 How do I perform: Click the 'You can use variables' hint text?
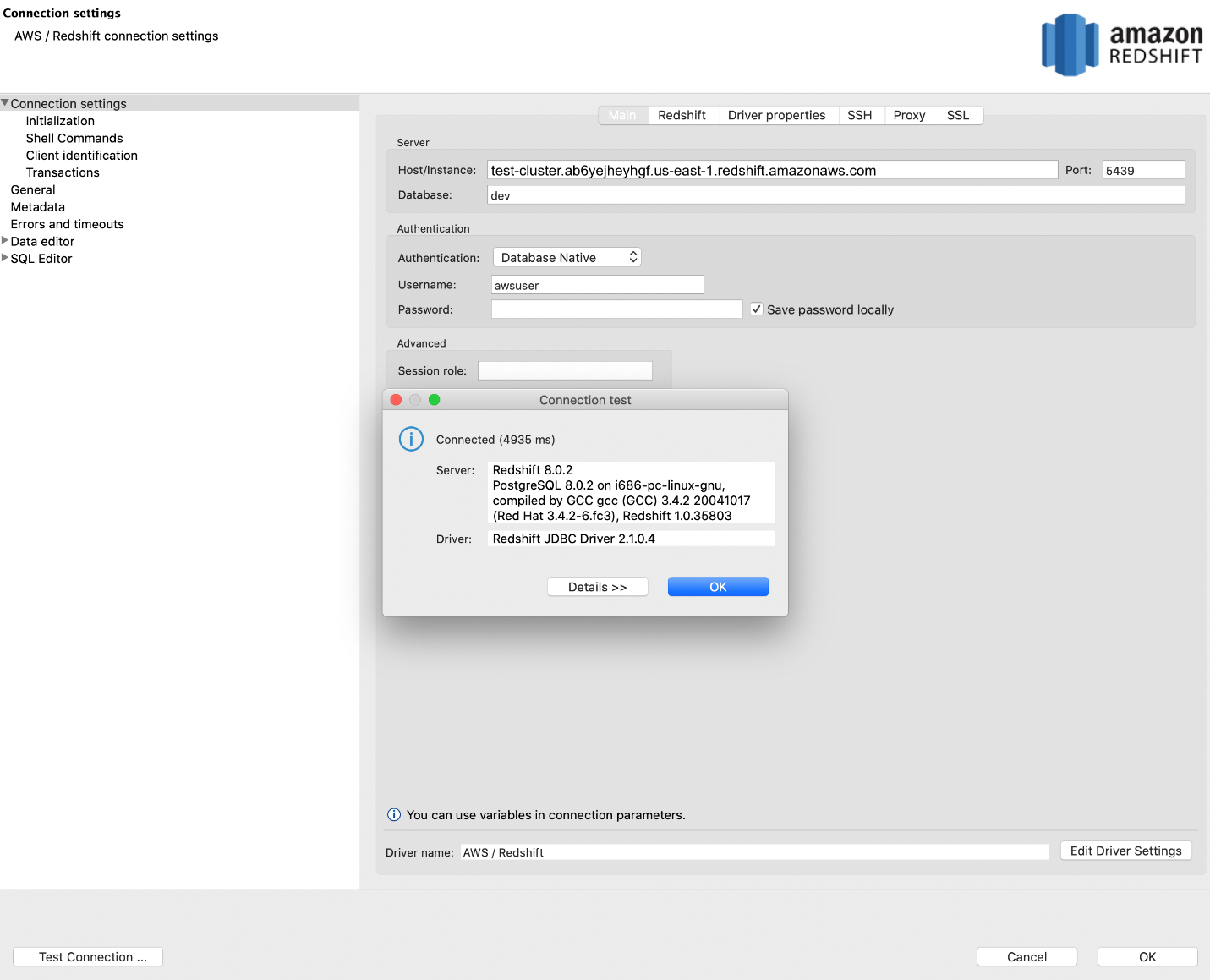coord(546,815)
